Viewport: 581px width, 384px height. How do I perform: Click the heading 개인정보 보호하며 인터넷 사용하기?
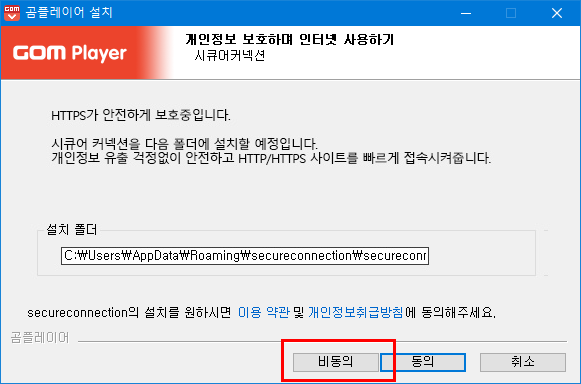[x=289, y=39]
